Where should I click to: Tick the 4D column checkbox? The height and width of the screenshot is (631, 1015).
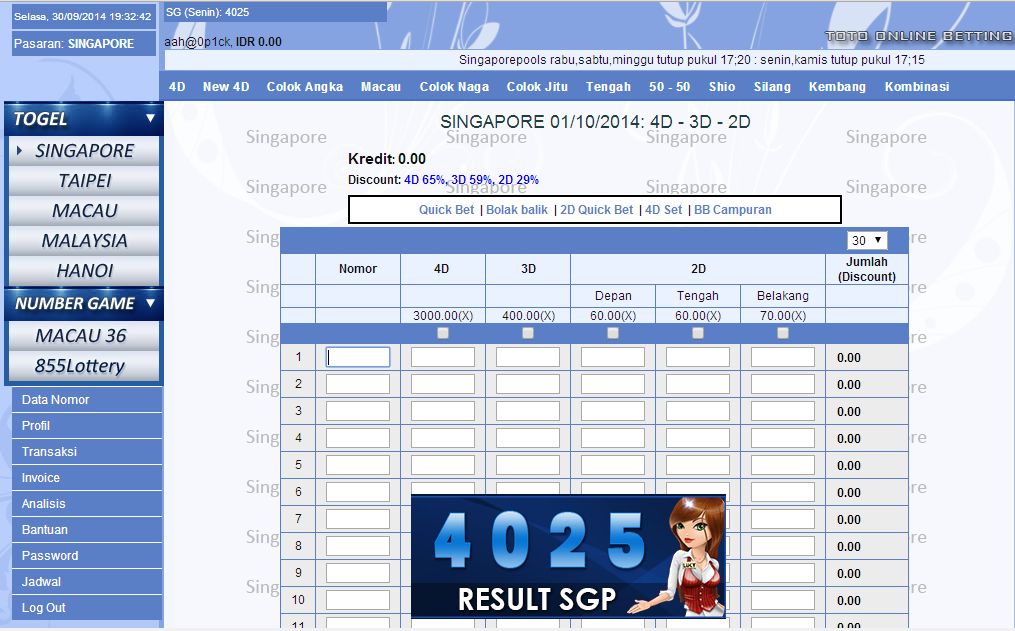pyautogui.click(x=443, y=333)
